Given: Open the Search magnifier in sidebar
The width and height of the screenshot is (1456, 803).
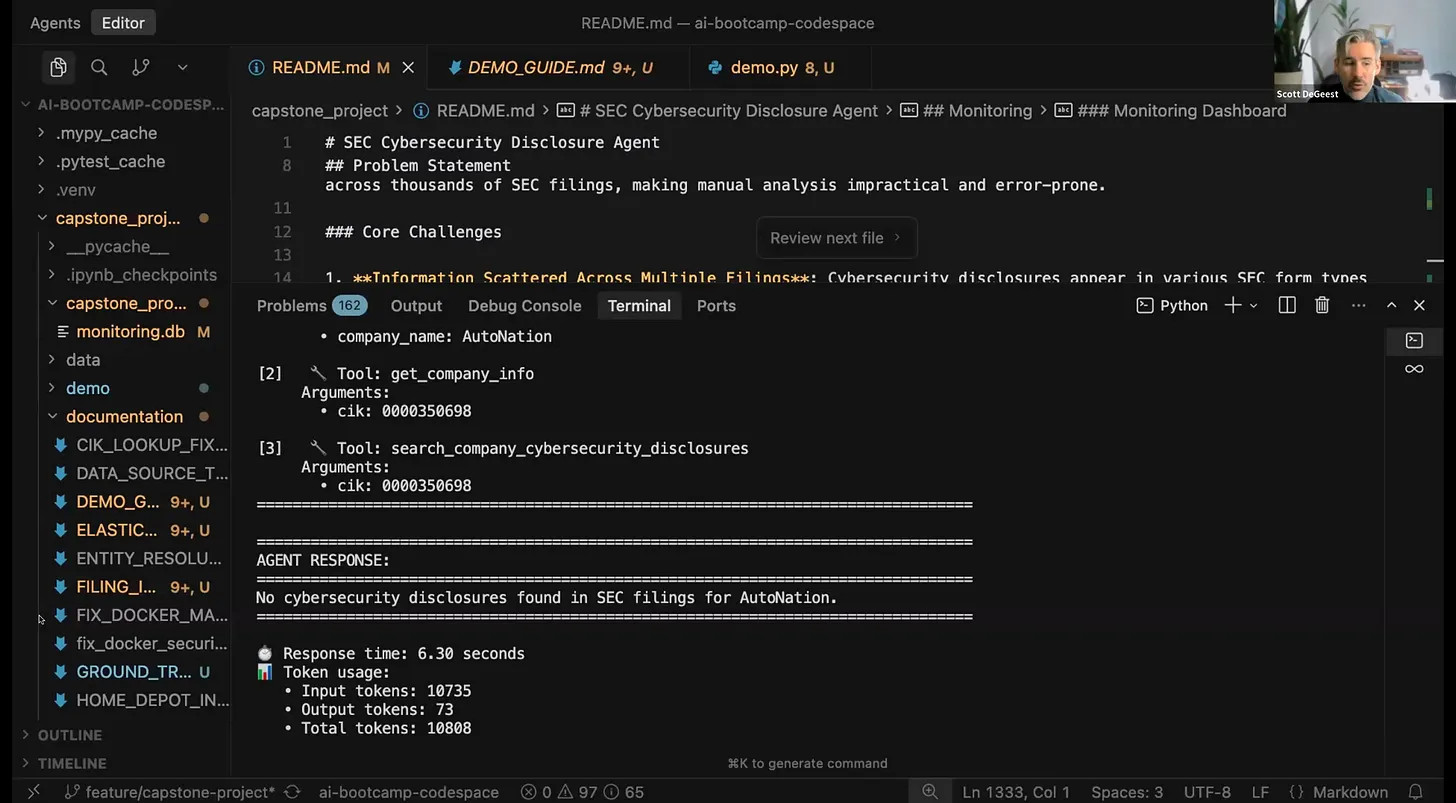Looking at the screenshot, I should (99, 67).
